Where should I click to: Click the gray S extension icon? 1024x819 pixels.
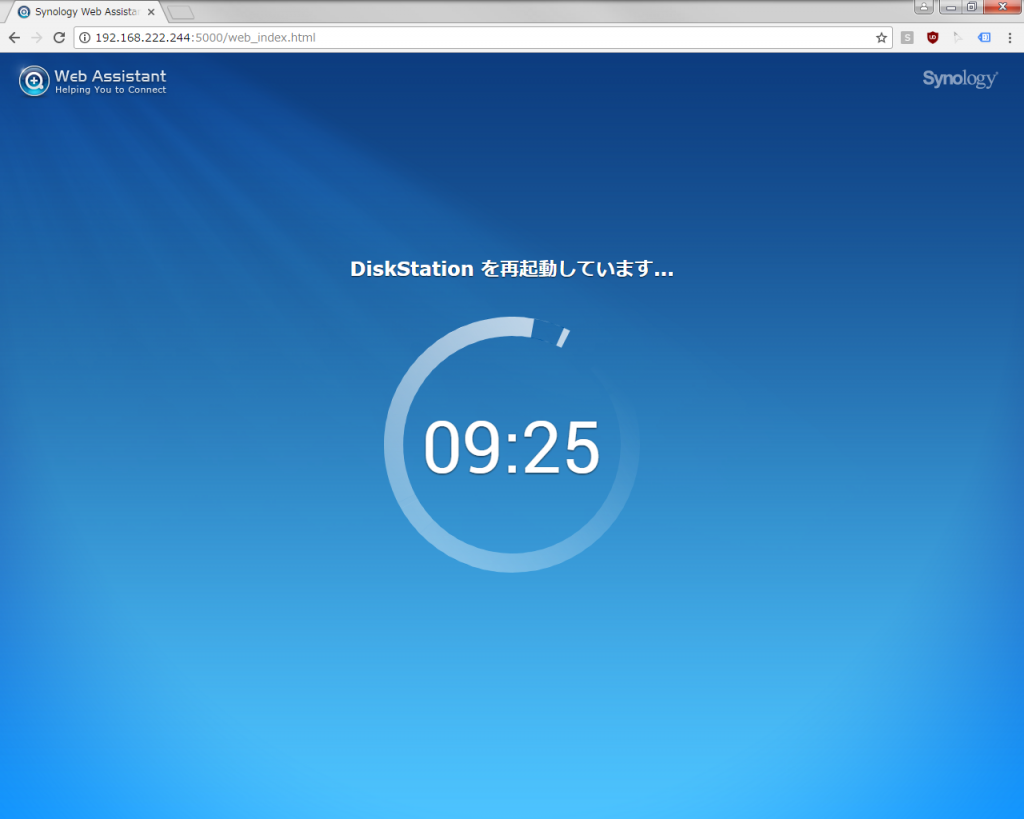(x=907, y=38)
